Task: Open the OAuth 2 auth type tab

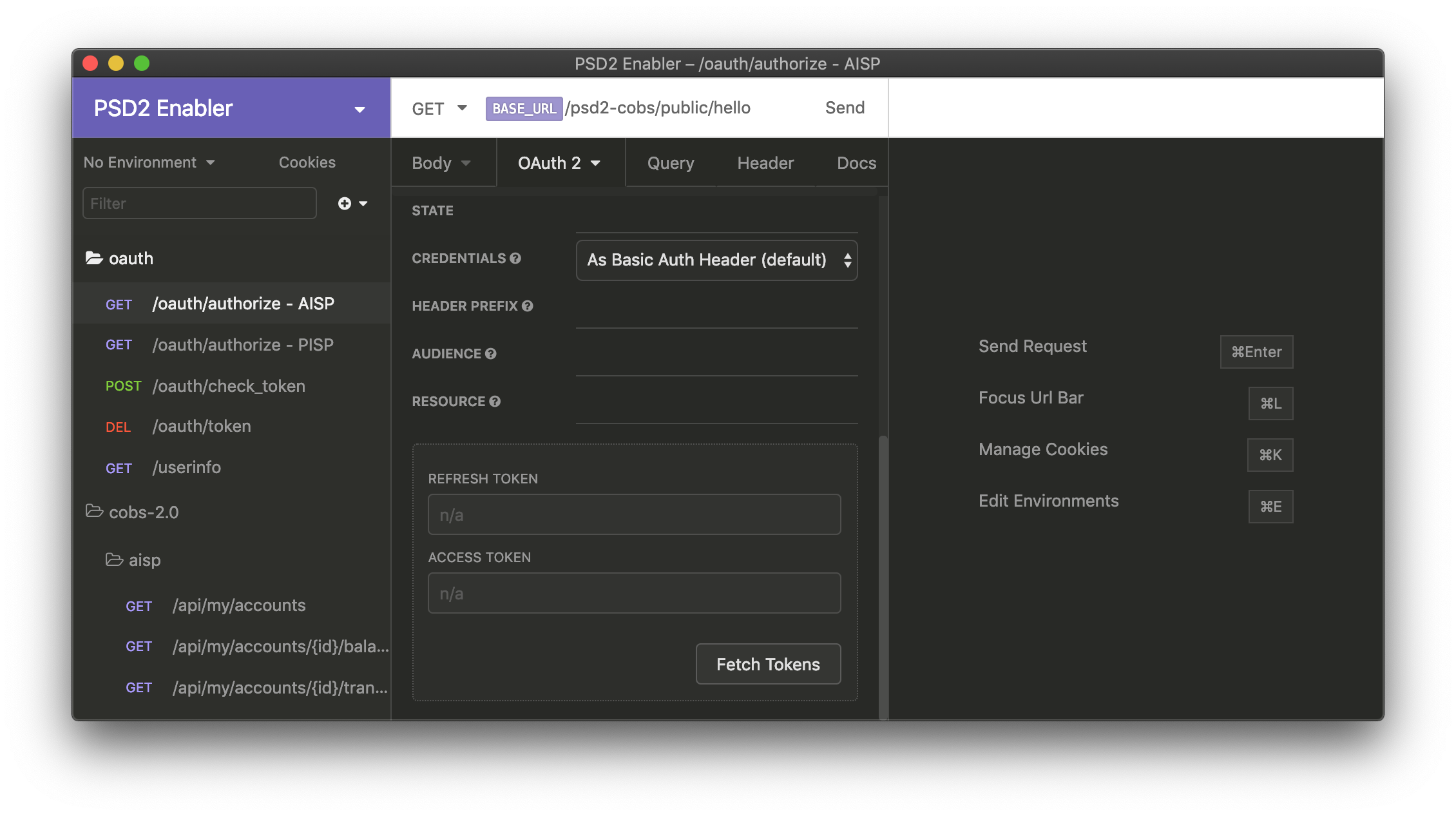Action: click(559, 163)
